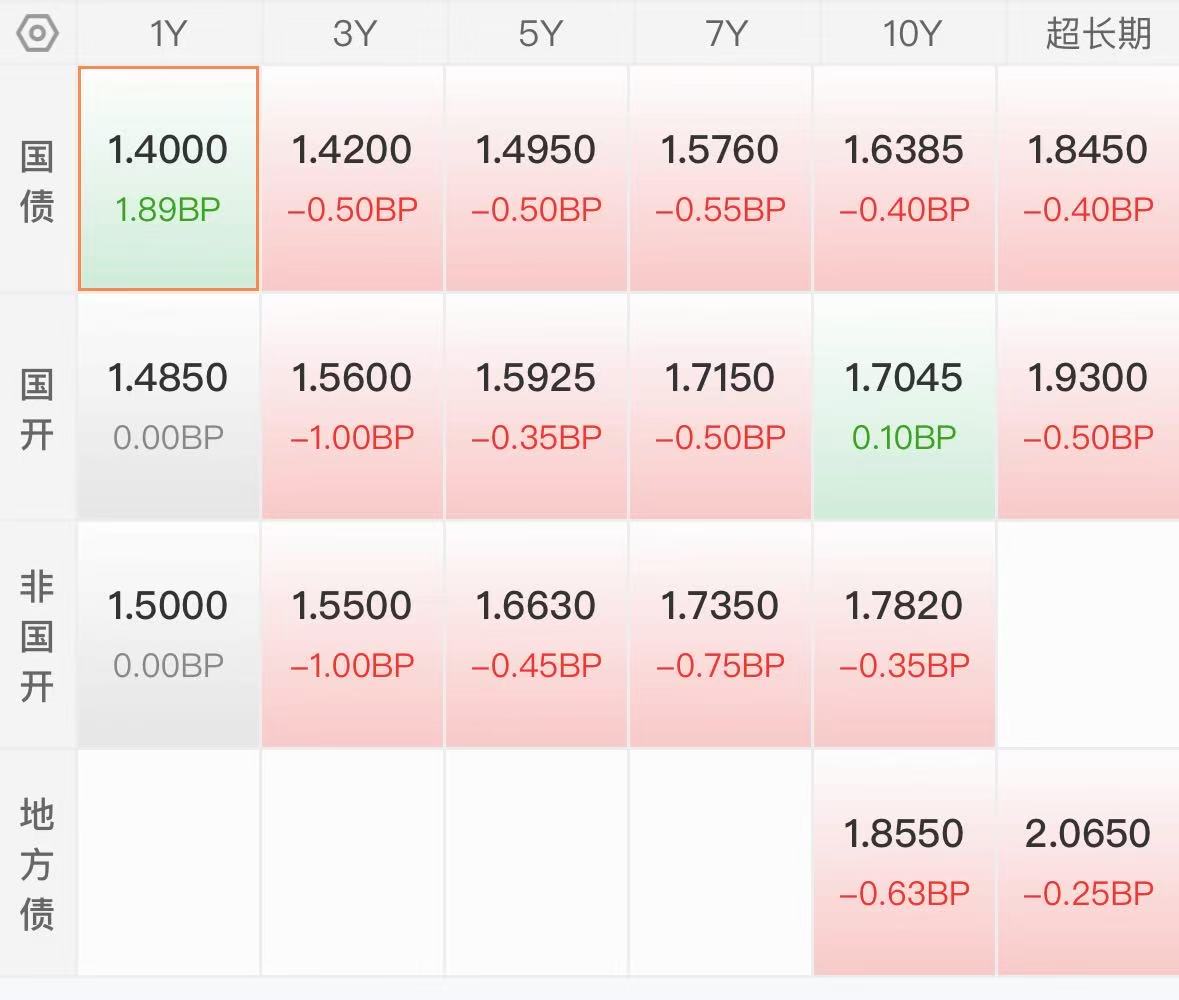Viewport: 1179px width, 1000px height.
Task: Select the 3Y column header
Action: click(354, 34)
